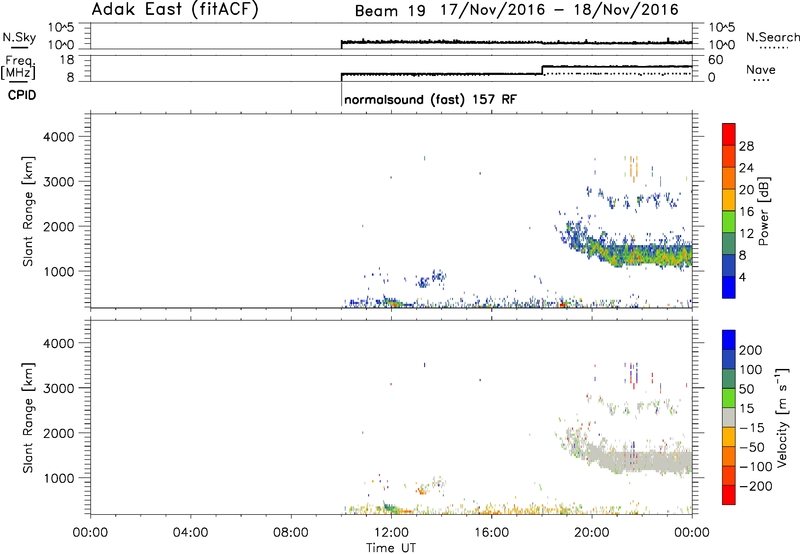The image size is (800, 554).
Task: Click '3000' tick of the power panel
Action: [58, 182]
